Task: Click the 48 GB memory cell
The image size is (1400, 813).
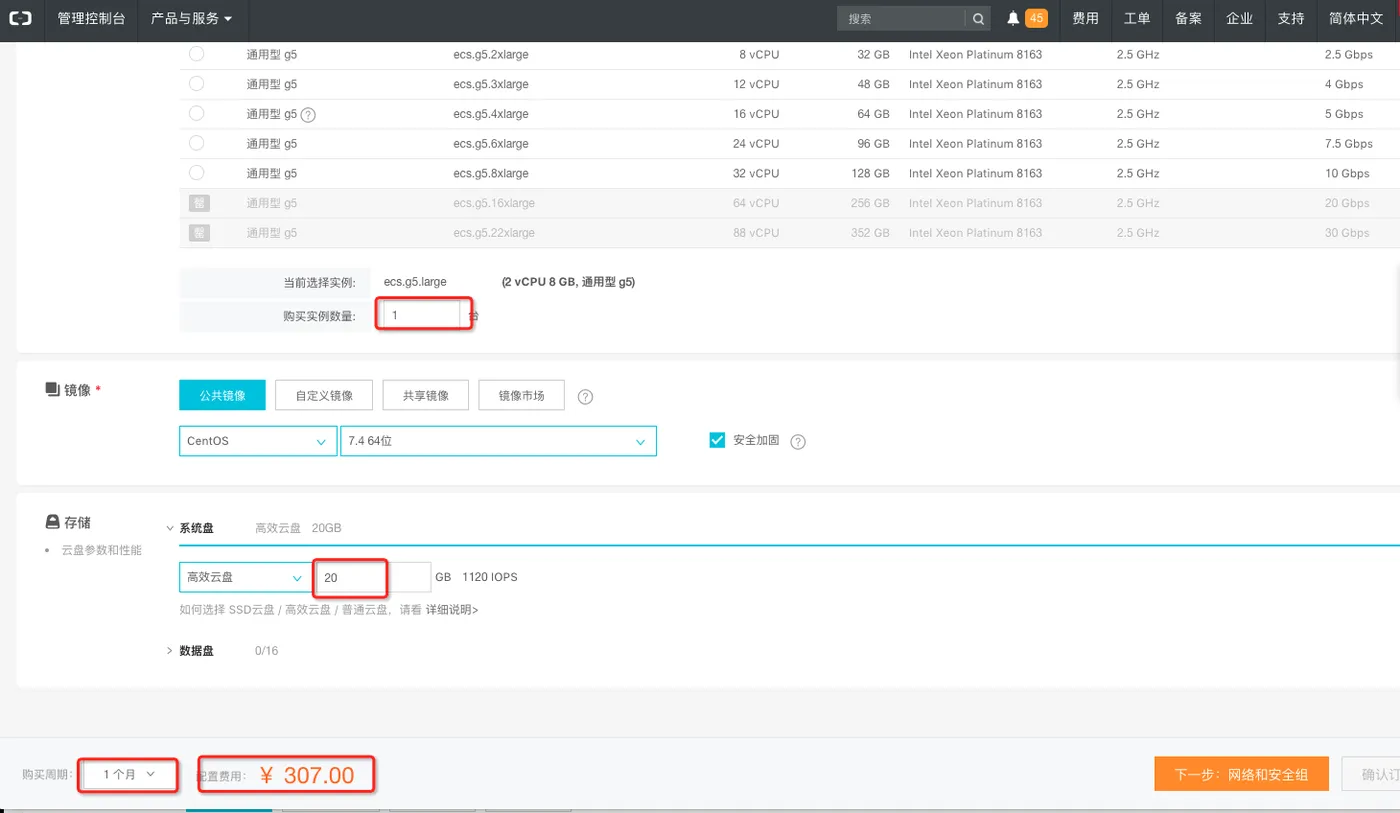Action: click(x=873, y=84)
